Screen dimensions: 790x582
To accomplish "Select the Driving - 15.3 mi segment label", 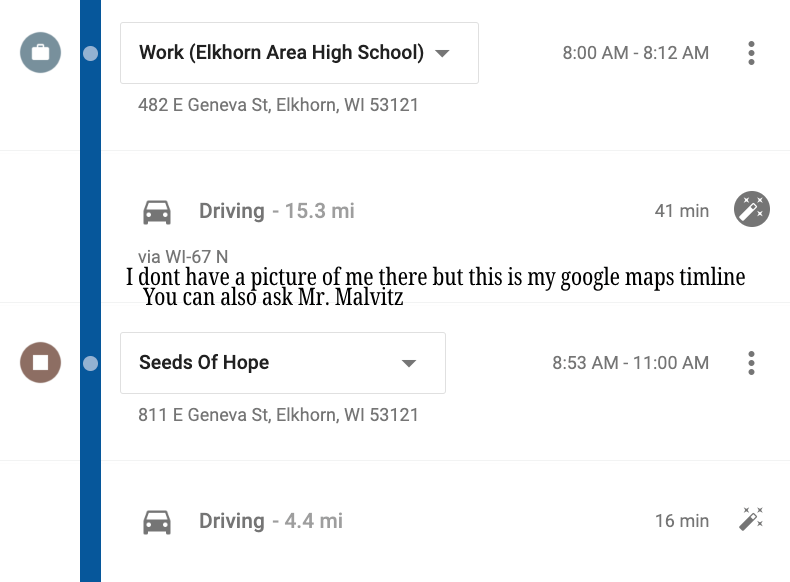I will pyautogui.click(x=276, y=211).
